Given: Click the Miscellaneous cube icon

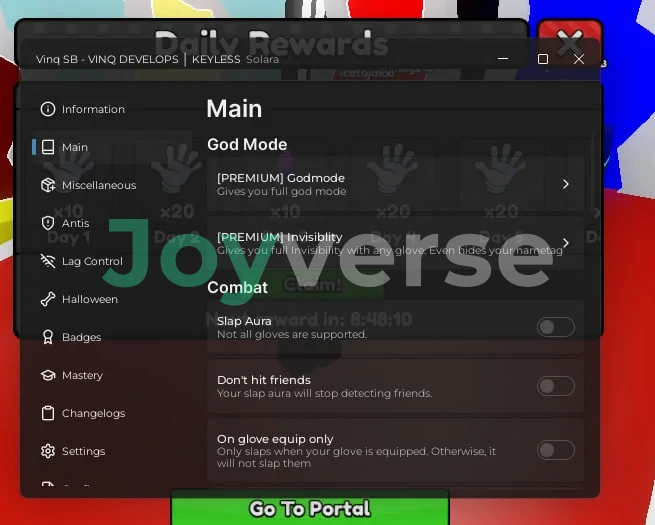Looking at the screenshot, I should coord(47,185).
